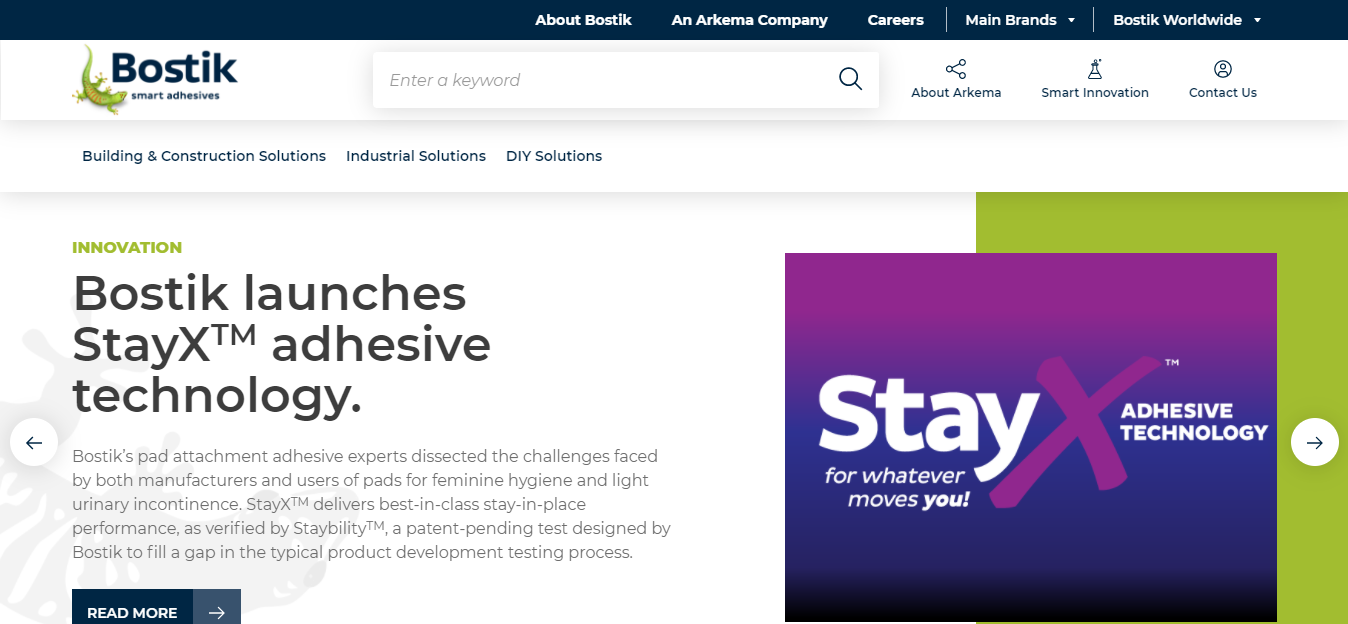The image size is (1348, 624).
Task: Click the keyword search field
Action: click(x=626, y=80)
